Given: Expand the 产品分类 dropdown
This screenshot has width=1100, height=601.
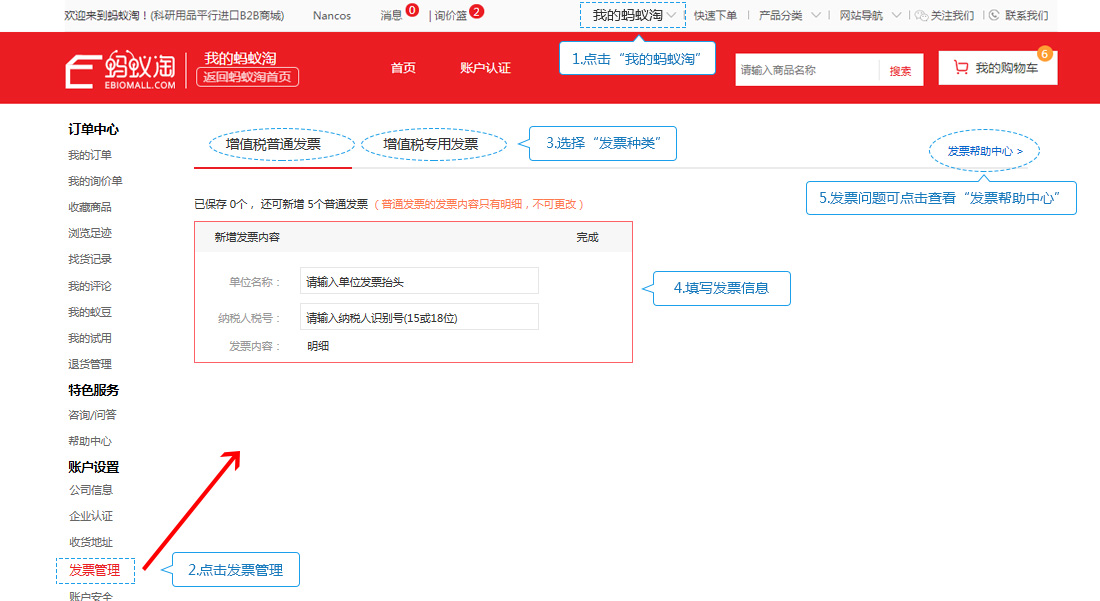Looking at the screenshot, I should click(x=789, y=15).
